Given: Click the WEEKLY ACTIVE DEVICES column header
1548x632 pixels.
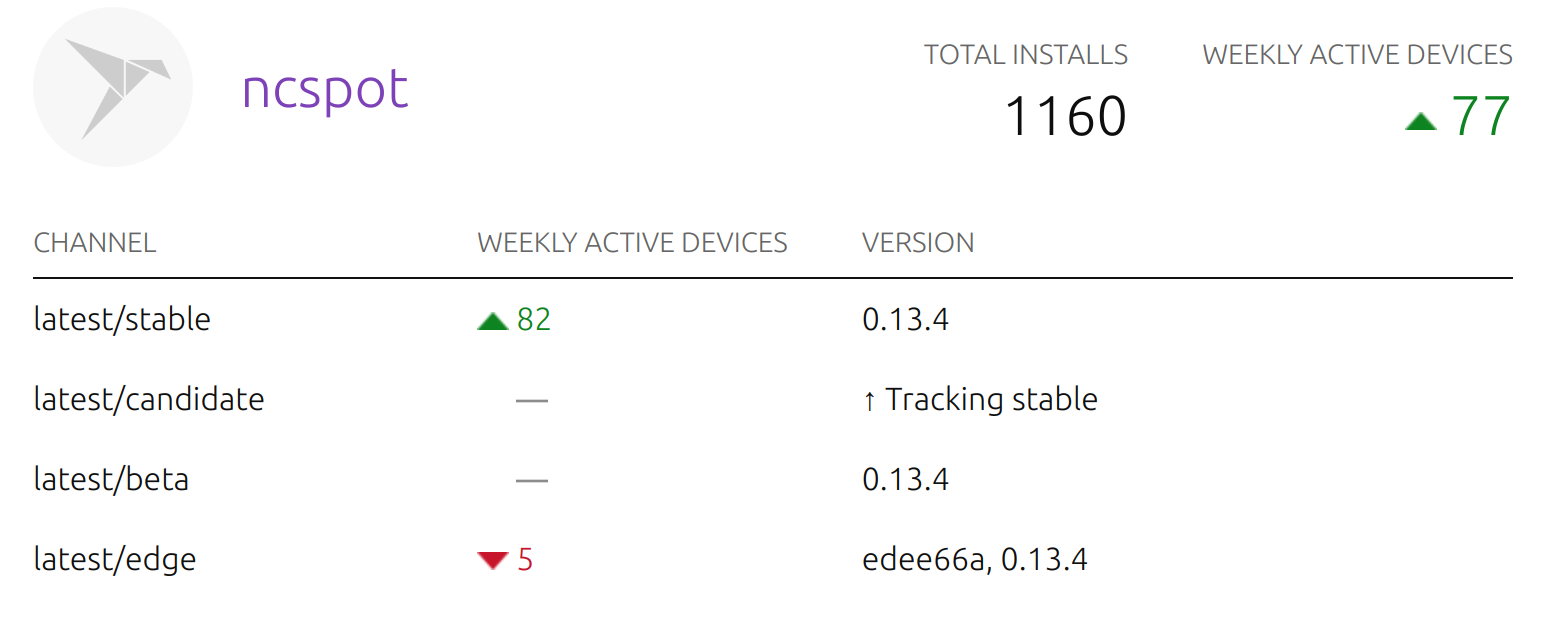Looking at the screenshot, I should click(x=632, y=243).
